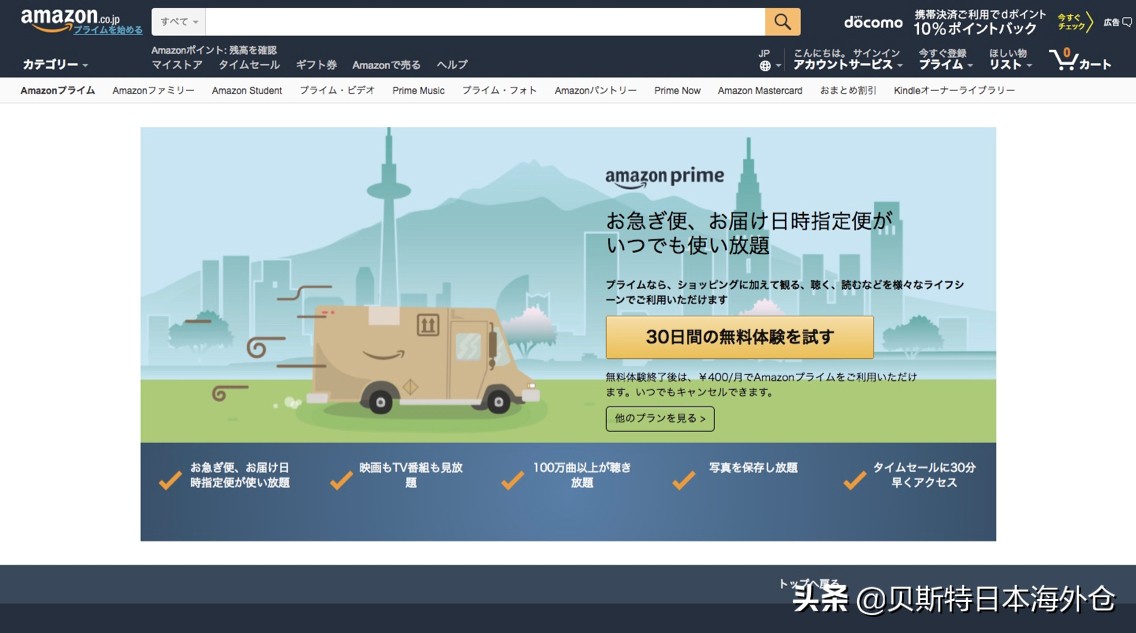Click タイムセールに30分早くアクセス benefit text
This screenshot has width=1136, height=633.
click(x=924, y=475)
